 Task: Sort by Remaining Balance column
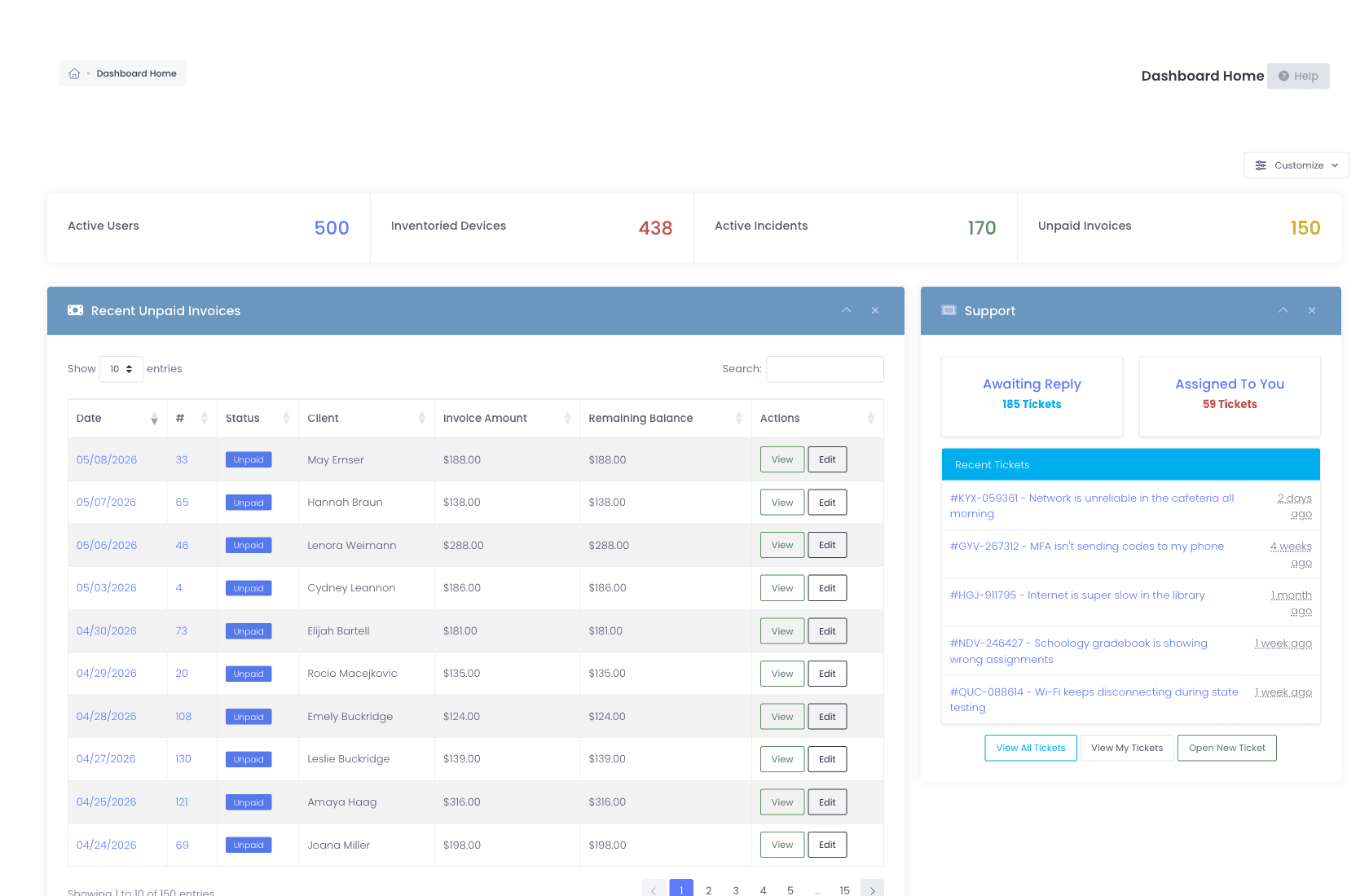666,419
